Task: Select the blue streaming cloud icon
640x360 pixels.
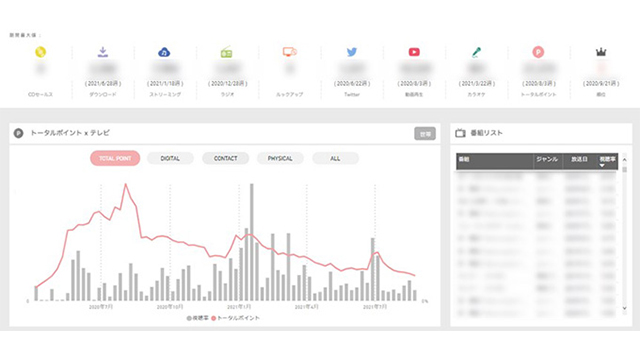Action: (x=164, y=52)
